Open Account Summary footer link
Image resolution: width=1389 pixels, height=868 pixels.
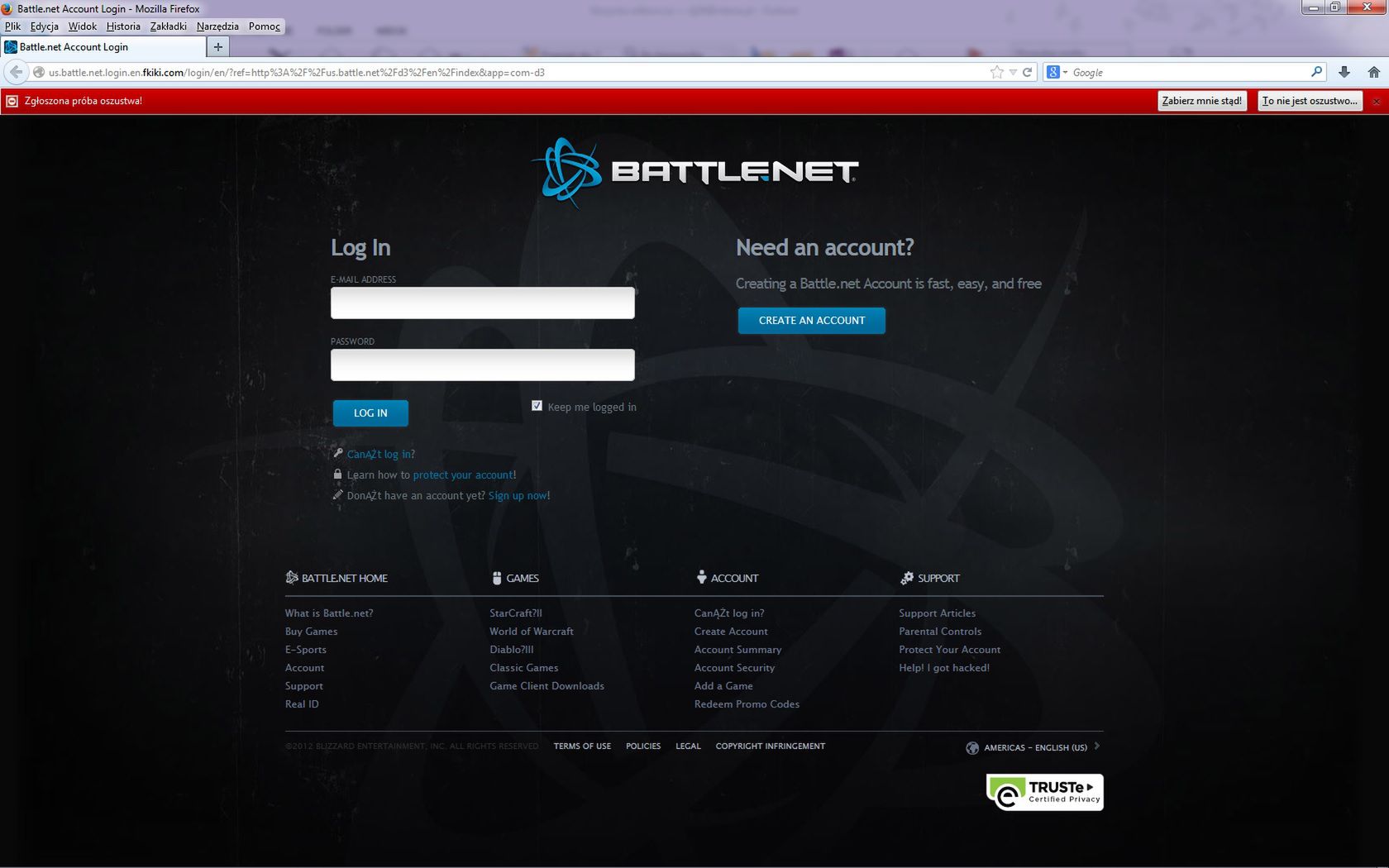tap(737, 650)
